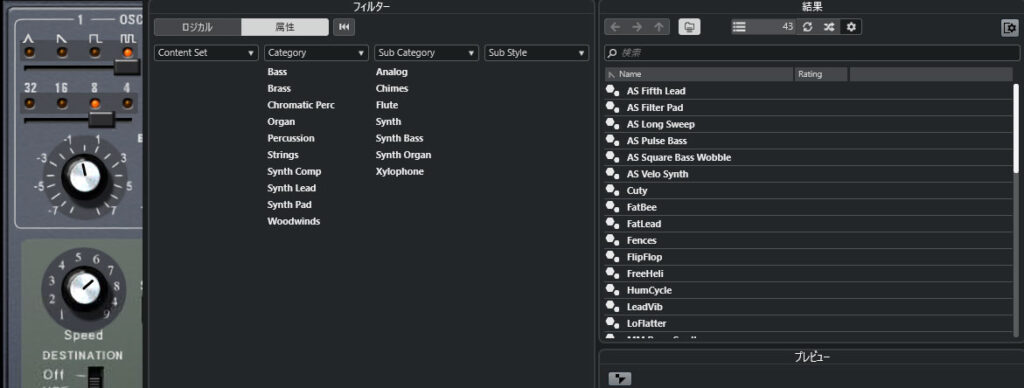Select the FlipFlop preset
Image resolution: width=1024 pixels, height=388 pixels.
click(x=808, y=257)
